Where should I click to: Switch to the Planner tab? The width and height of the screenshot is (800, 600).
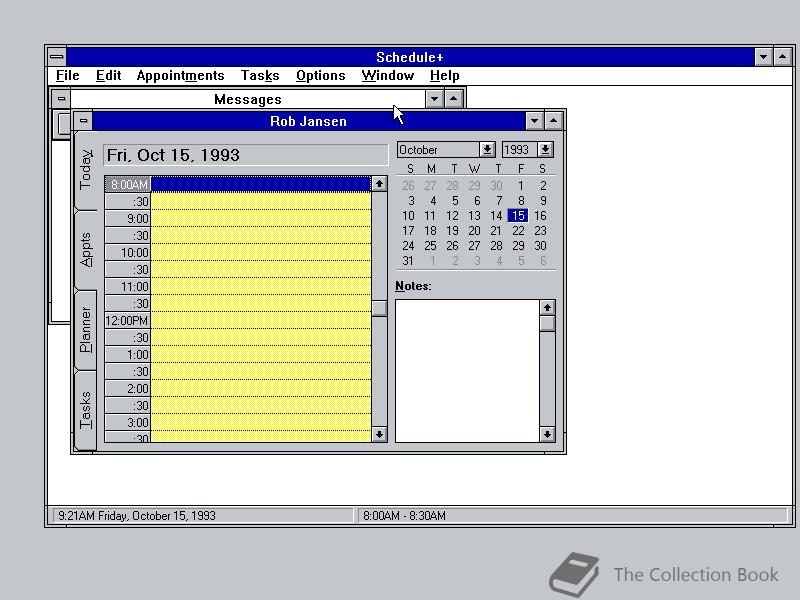[x=86, y=330]
